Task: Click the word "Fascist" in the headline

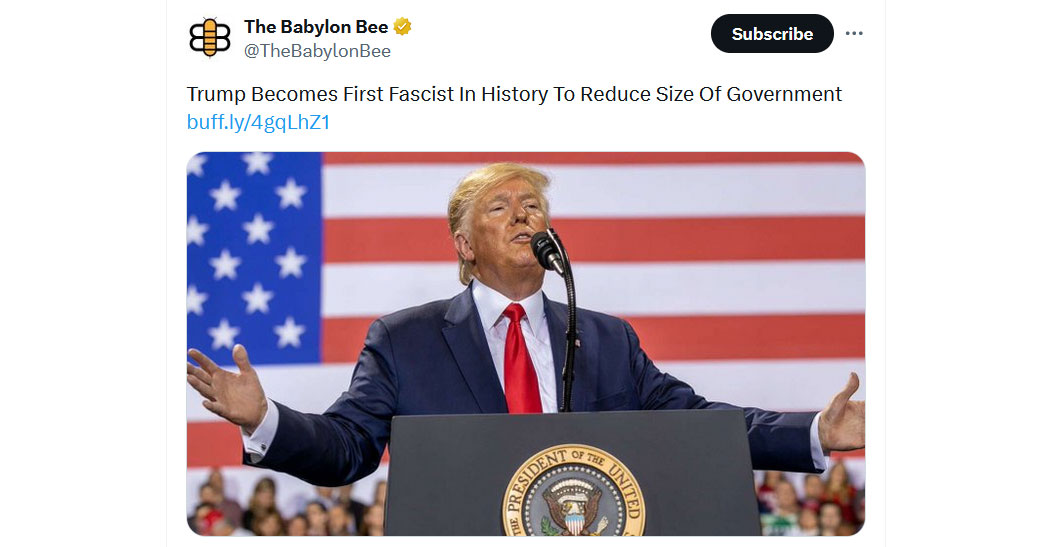Action: click(398, 94)
